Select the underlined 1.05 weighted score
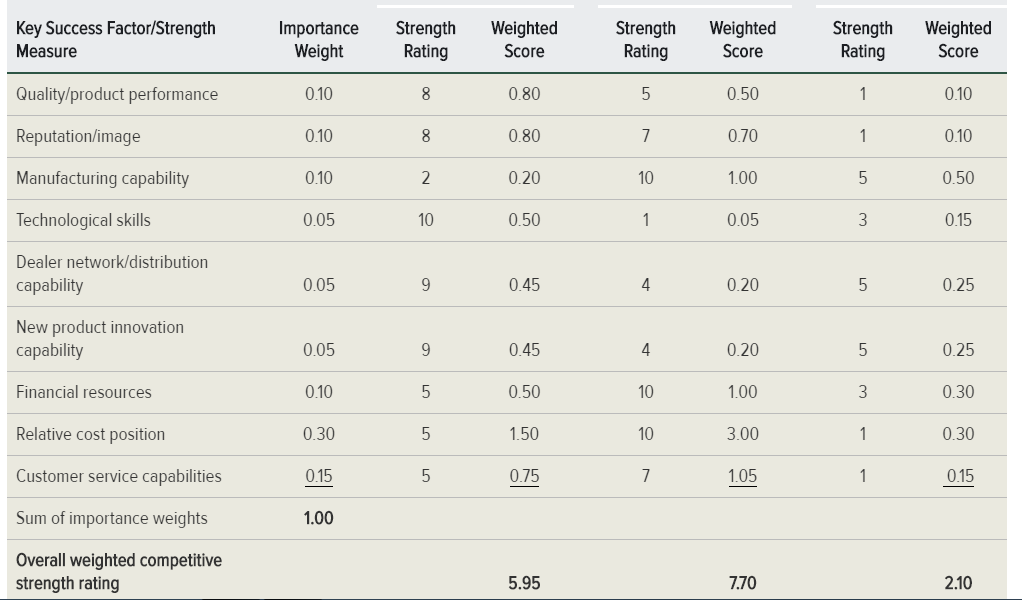 point(742,476)
